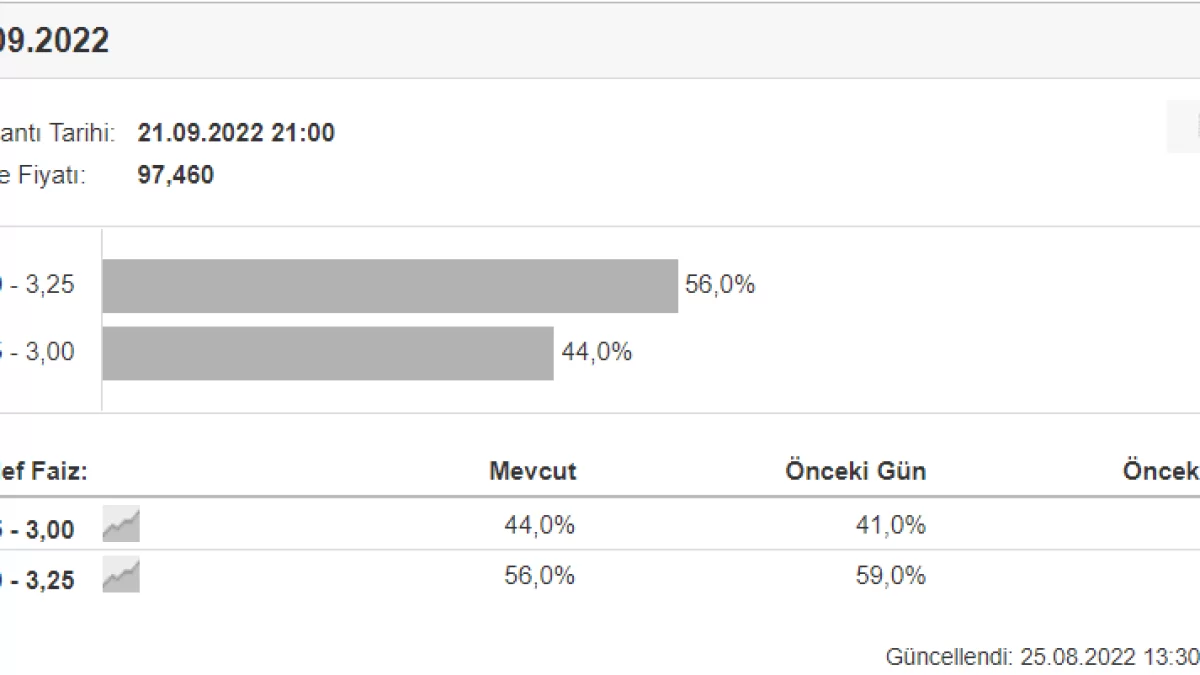Select the bold 3,25 row label in table
This screenshot has height=675, width=1200.
38,580
